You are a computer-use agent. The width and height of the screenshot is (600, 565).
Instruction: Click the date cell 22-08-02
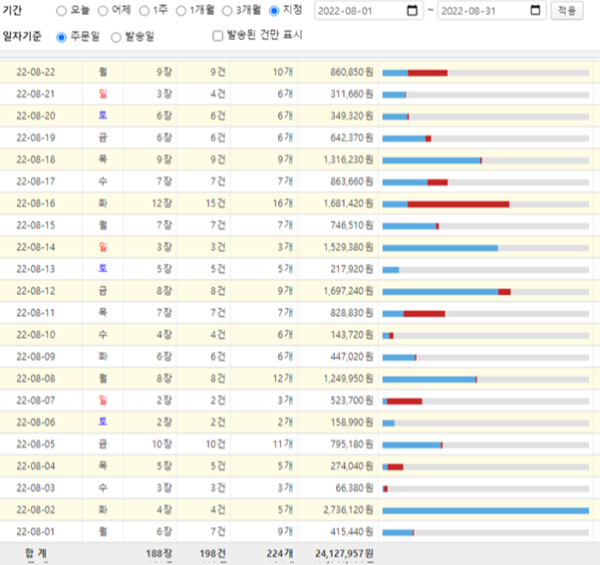click(36, 510)
